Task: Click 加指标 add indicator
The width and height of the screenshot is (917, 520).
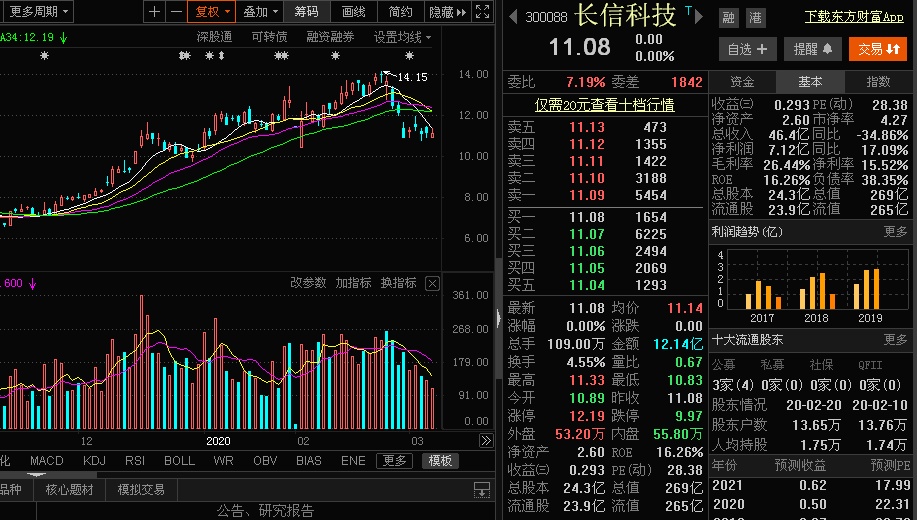Action: pyautogui.click(x=353, y=283)
